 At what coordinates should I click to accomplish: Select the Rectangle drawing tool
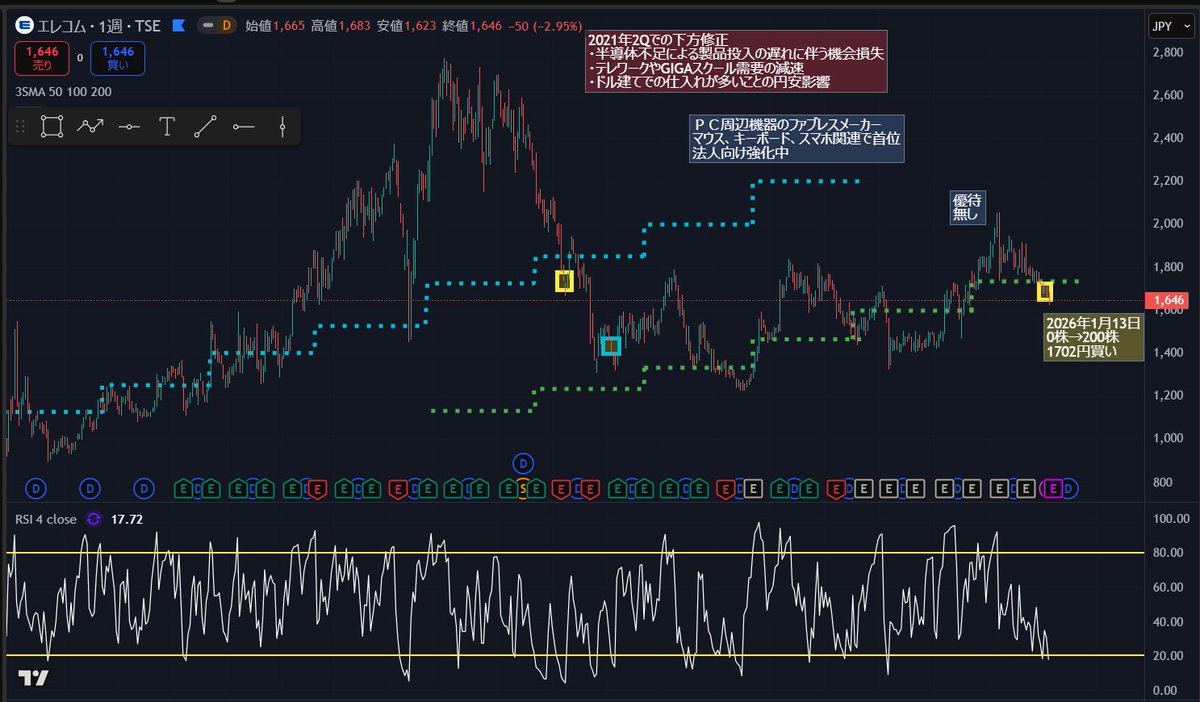(x=52, y=126)
